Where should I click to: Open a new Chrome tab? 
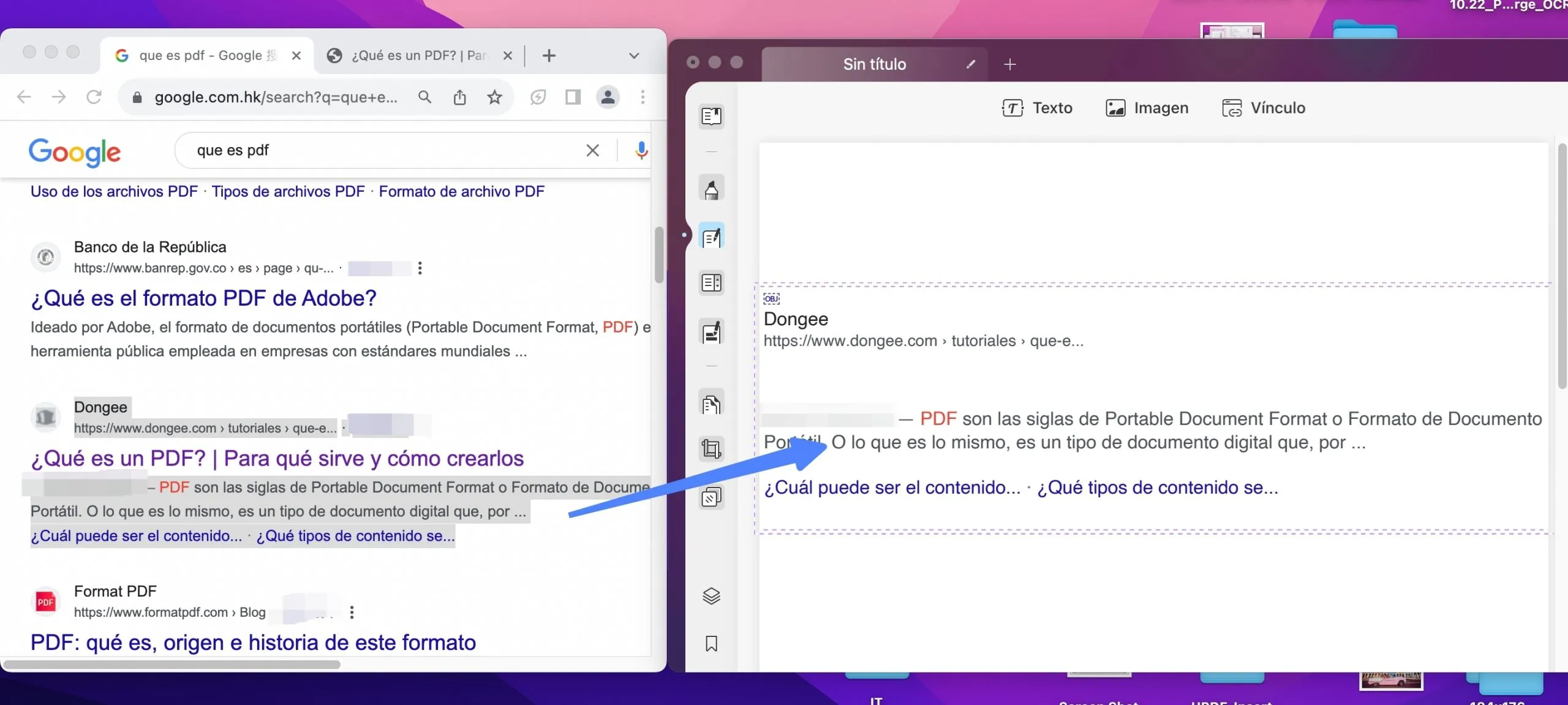549,56
